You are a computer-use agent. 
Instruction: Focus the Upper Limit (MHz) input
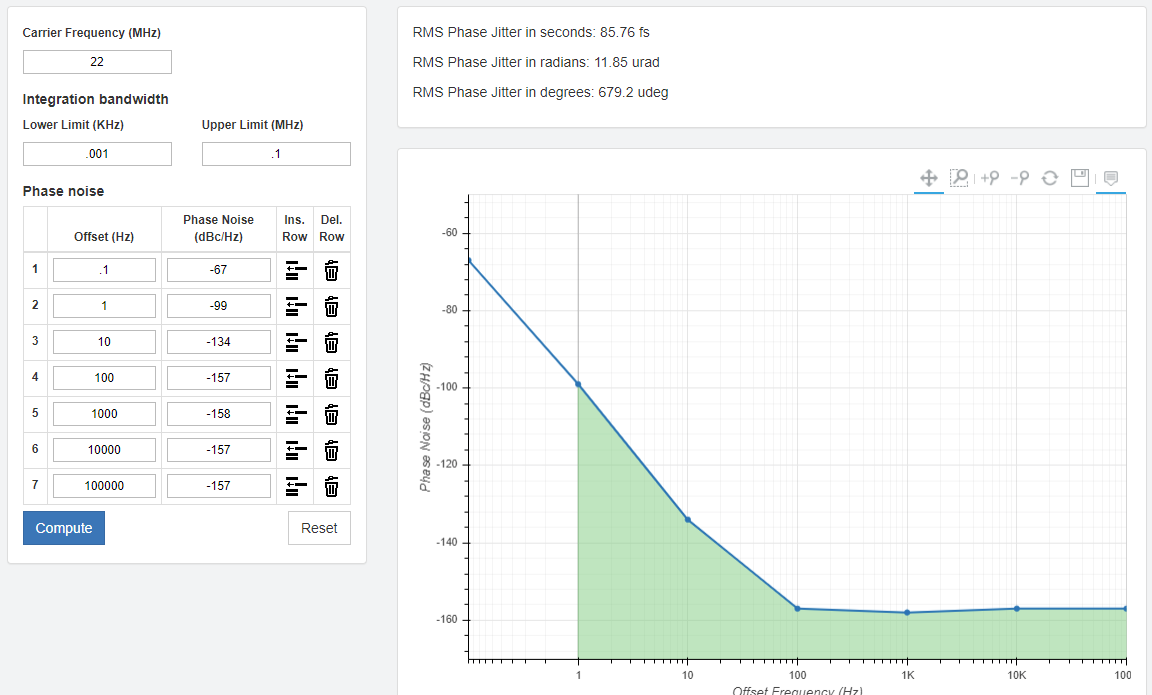pos(276,154)
